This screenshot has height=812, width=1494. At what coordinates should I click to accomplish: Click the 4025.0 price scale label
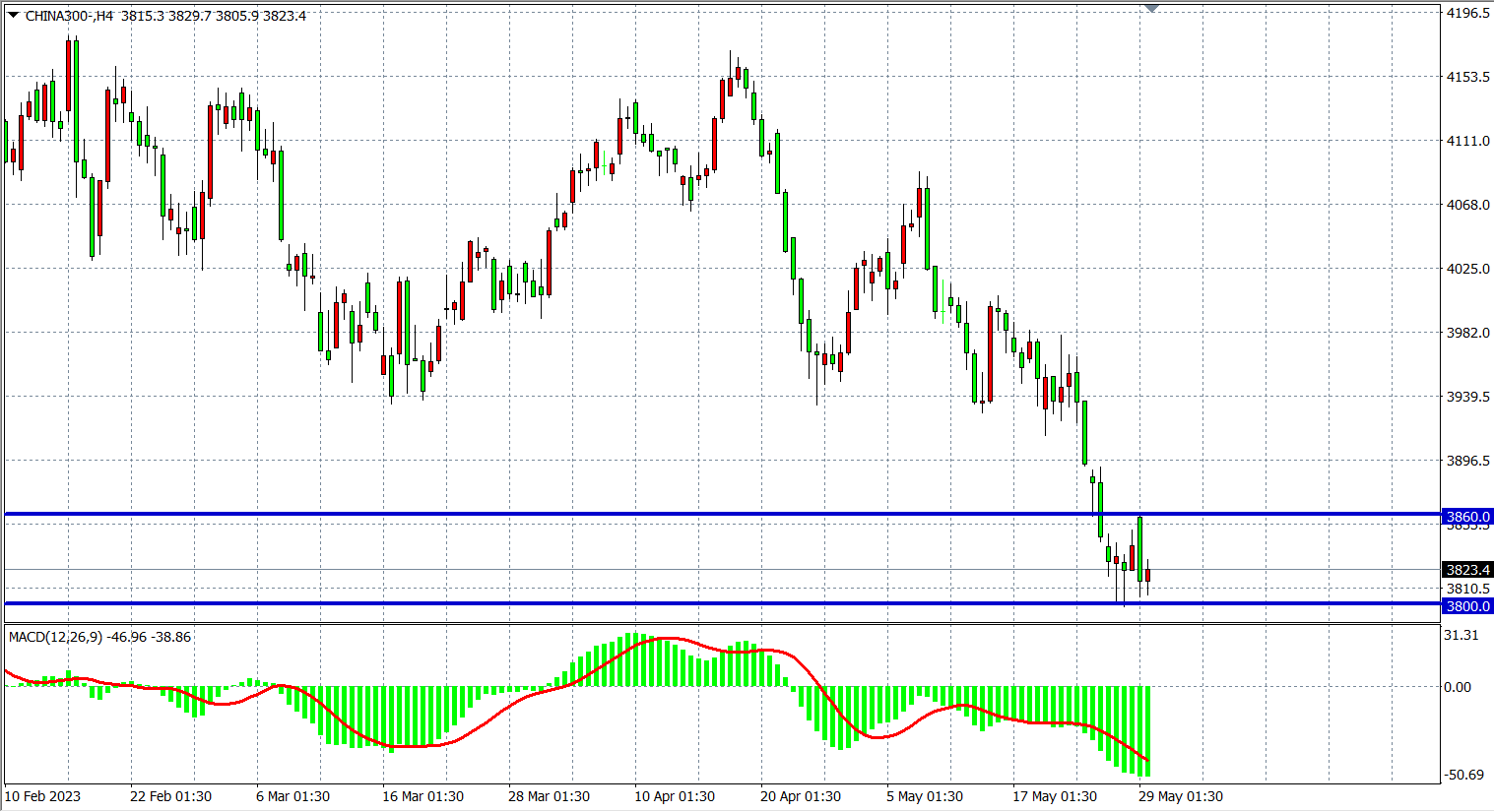[1466, 269]
